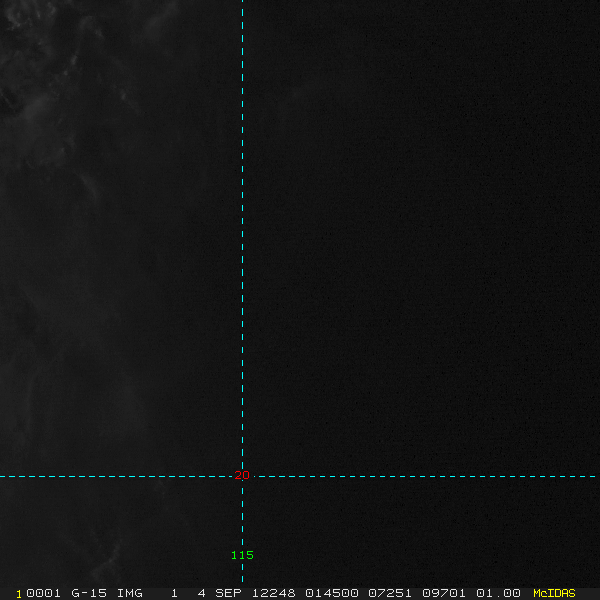Click the band number 1 before the 4

pos(174,593)
